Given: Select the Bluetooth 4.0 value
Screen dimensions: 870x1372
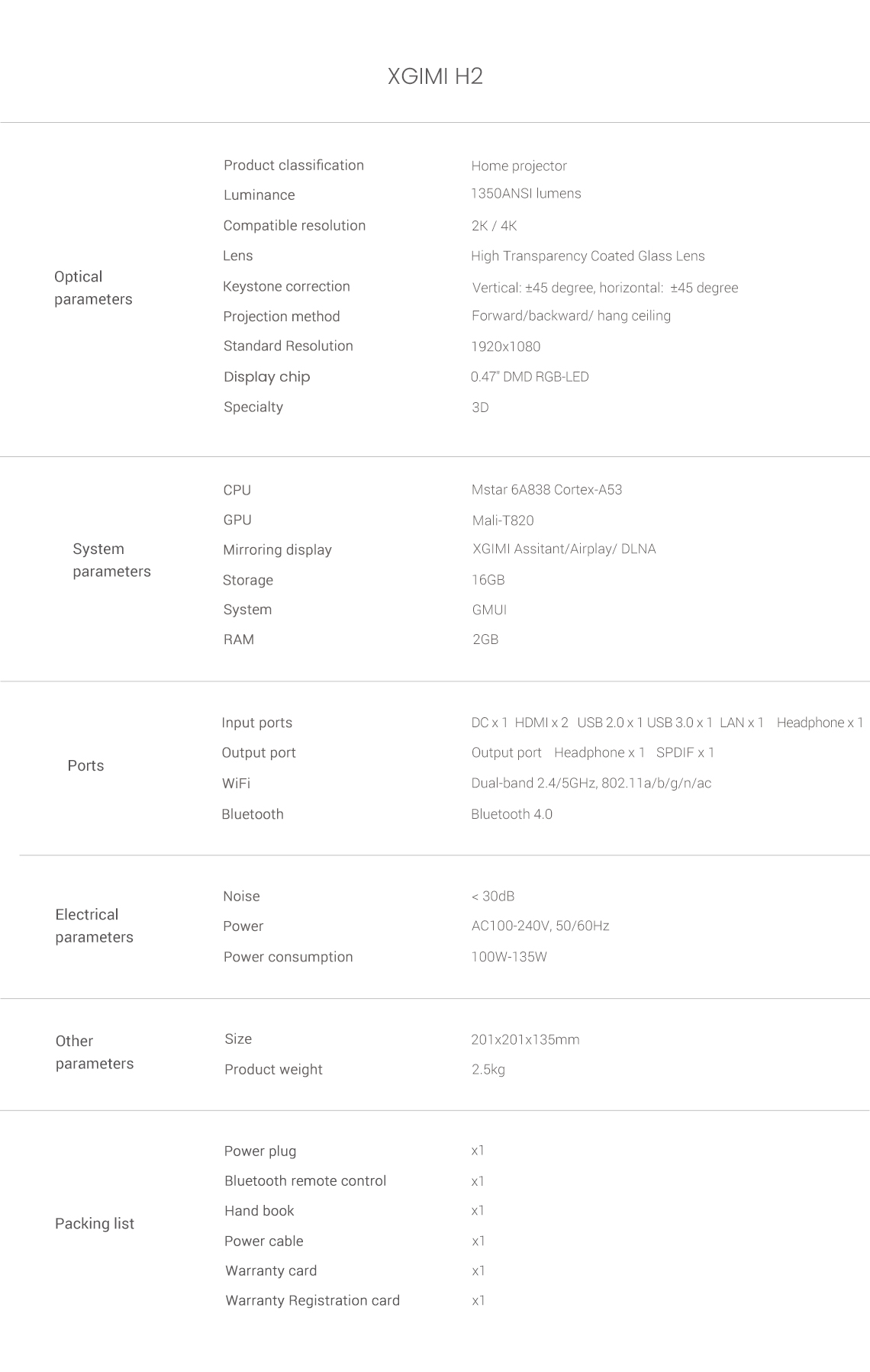Looking at the screenshot, I should pos(511,814).
